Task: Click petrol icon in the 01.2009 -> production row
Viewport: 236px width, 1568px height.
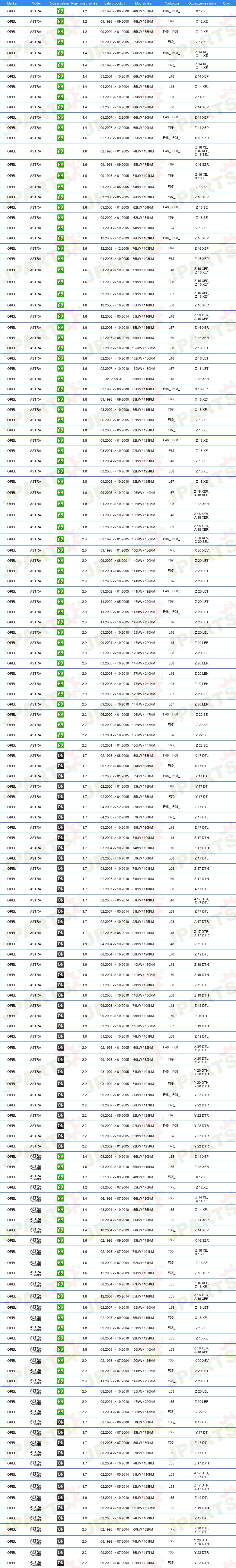Action: 60,379
